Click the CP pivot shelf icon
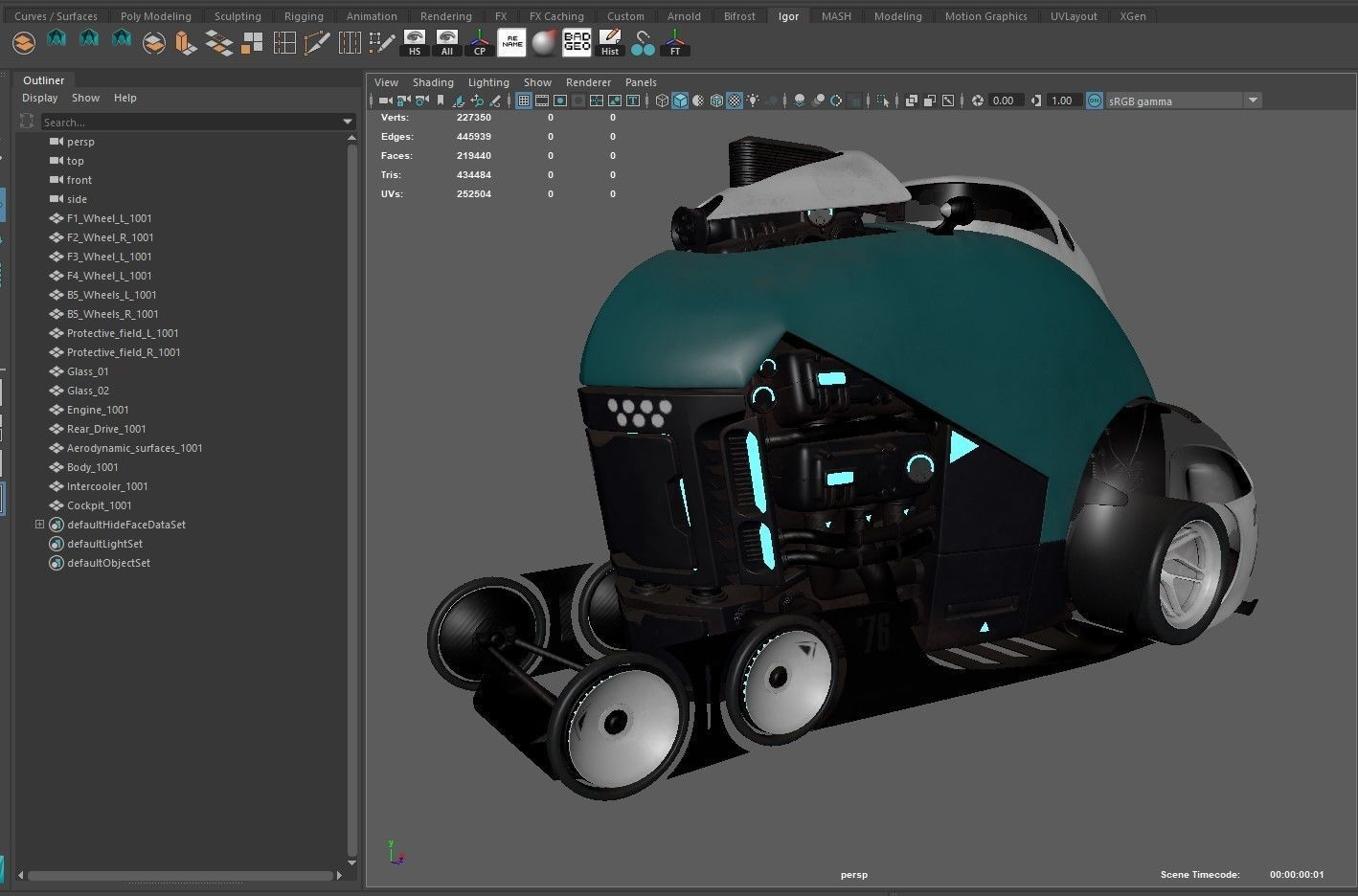Screen dimensions: 1358x896 (x=480, y=43)
